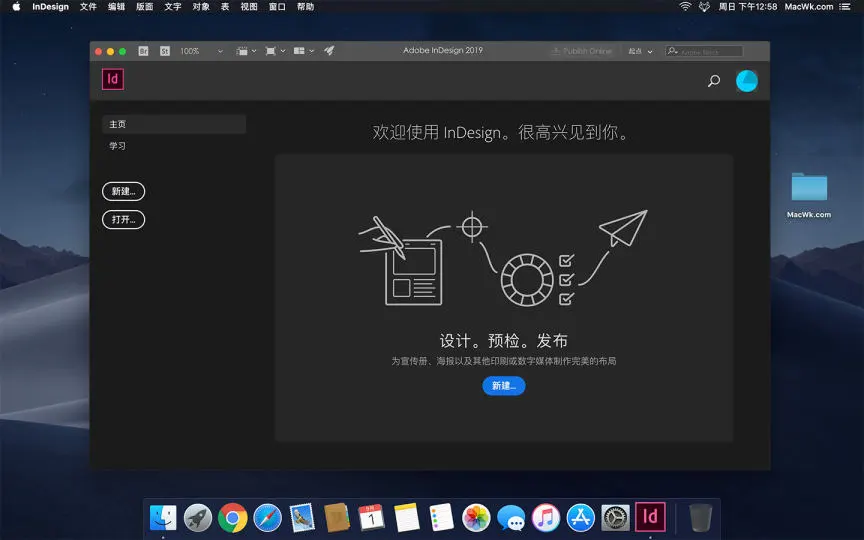Click the fox icon in the menu bar
864x540 pixels.
click(704, 7)
